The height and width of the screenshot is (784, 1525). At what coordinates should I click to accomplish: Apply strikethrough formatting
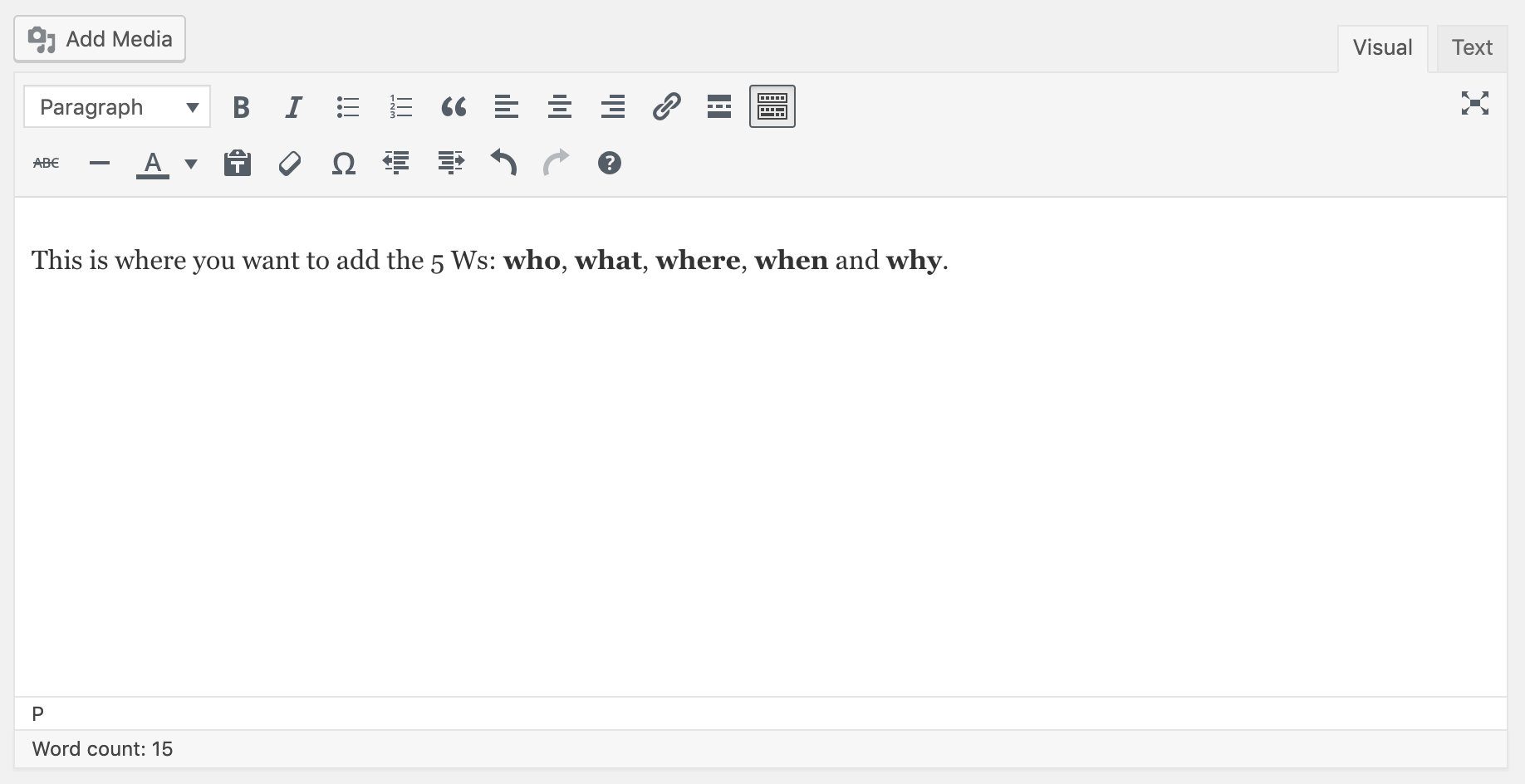(47, 163)
